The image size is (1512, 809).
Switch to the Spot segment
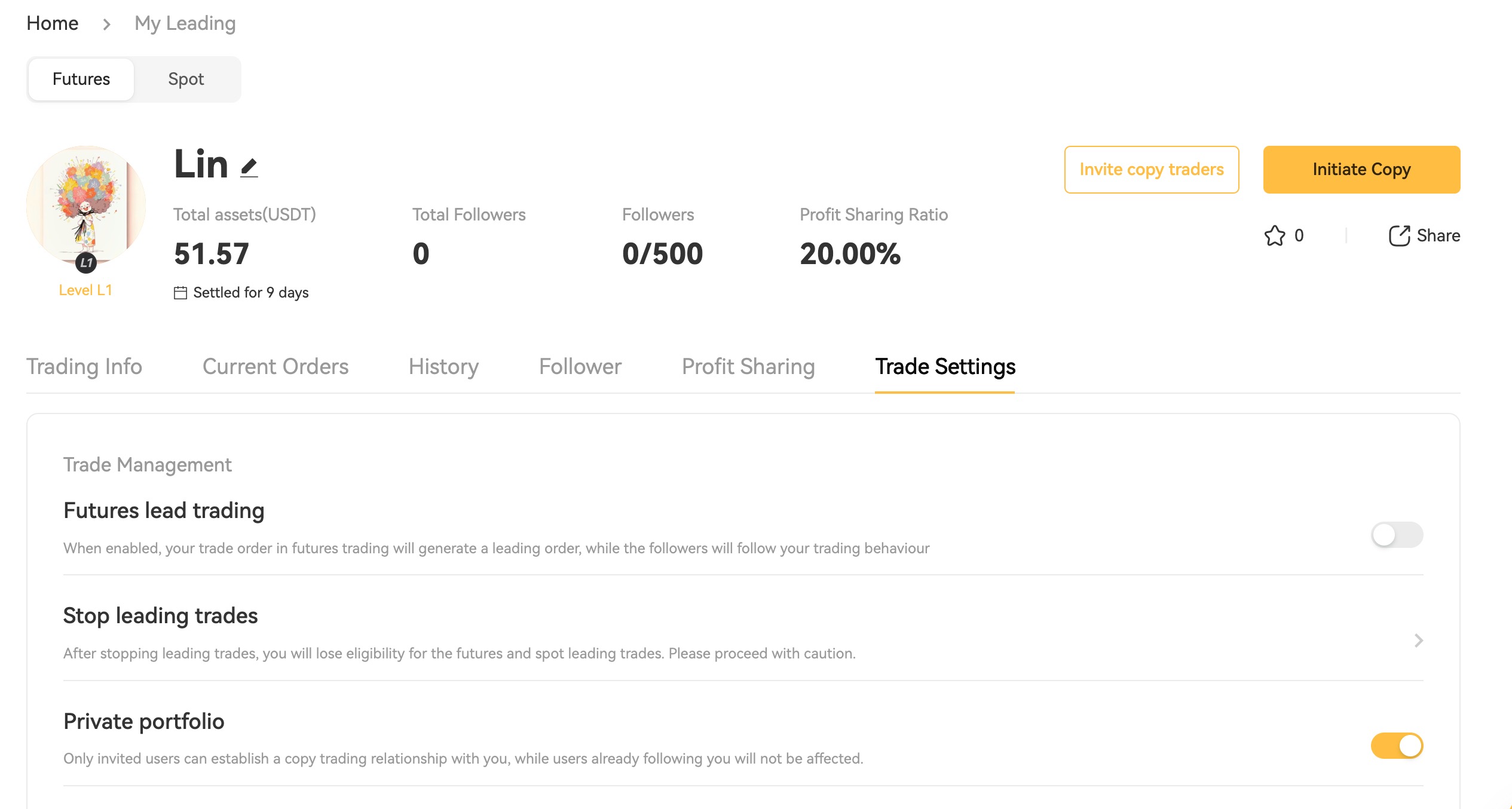186,79
